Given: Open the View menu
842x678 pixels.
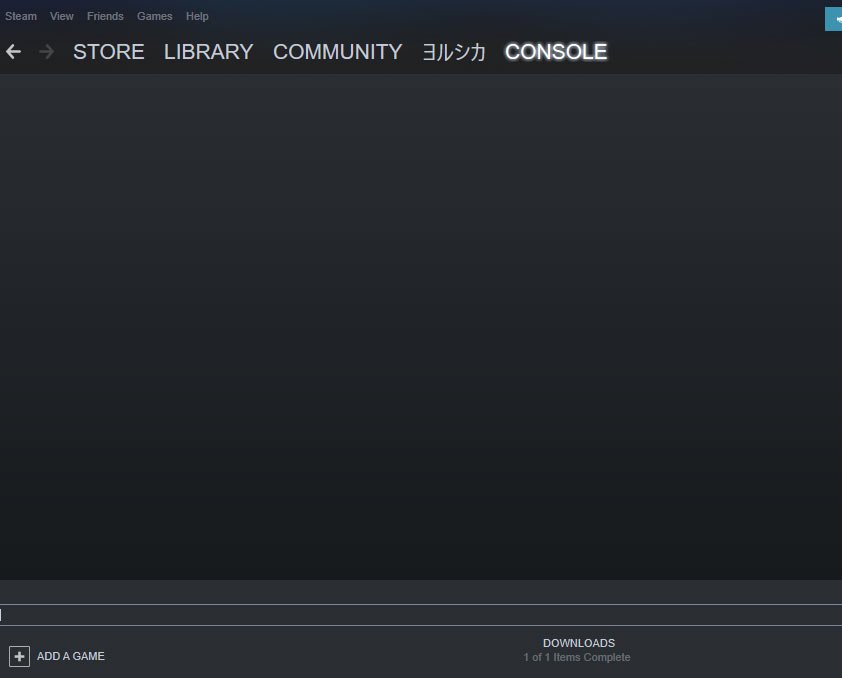Looking at the screenshot, I should point(61,16).
